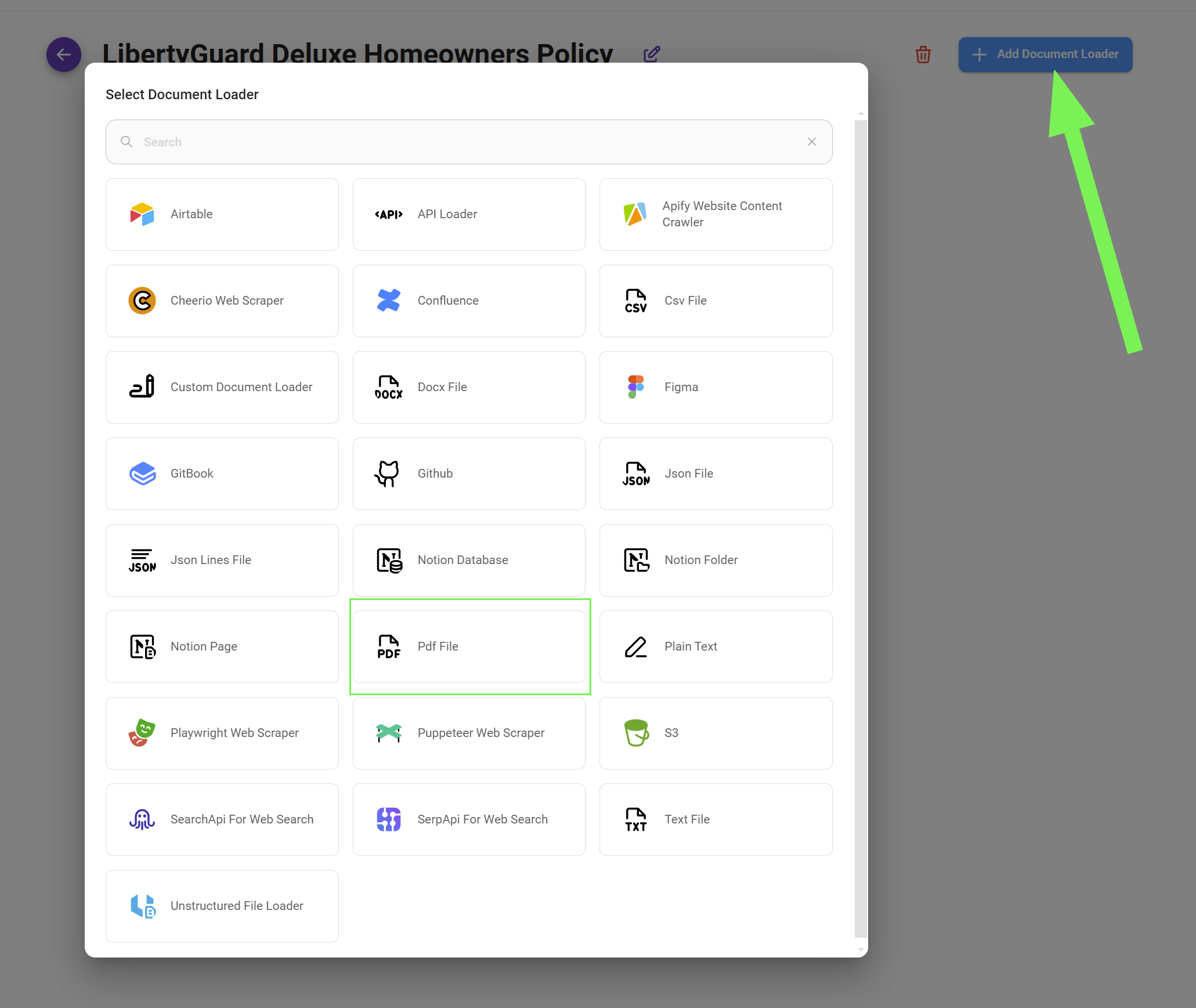Click the Figma logo icon
Viewport: 1196px width, 1008px height.
(x=636, y=387)
